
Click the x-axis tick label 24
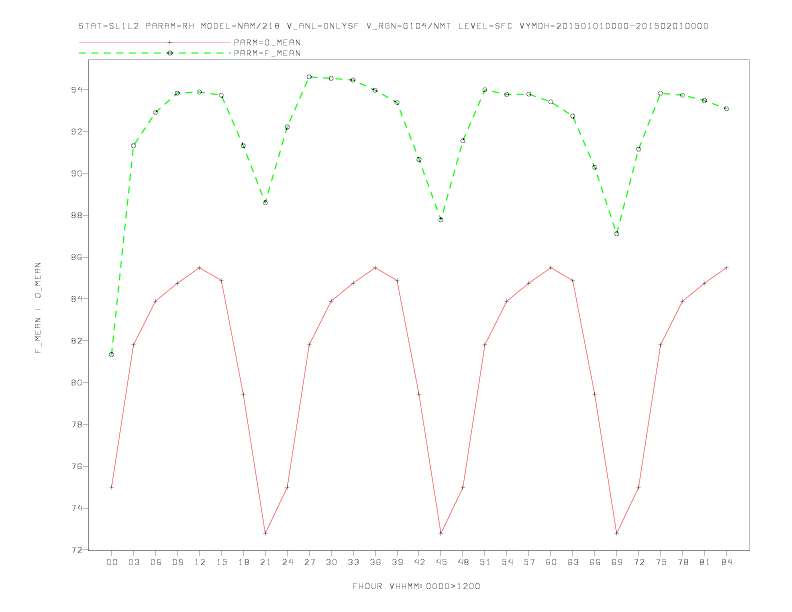click(x=287, y=562)
